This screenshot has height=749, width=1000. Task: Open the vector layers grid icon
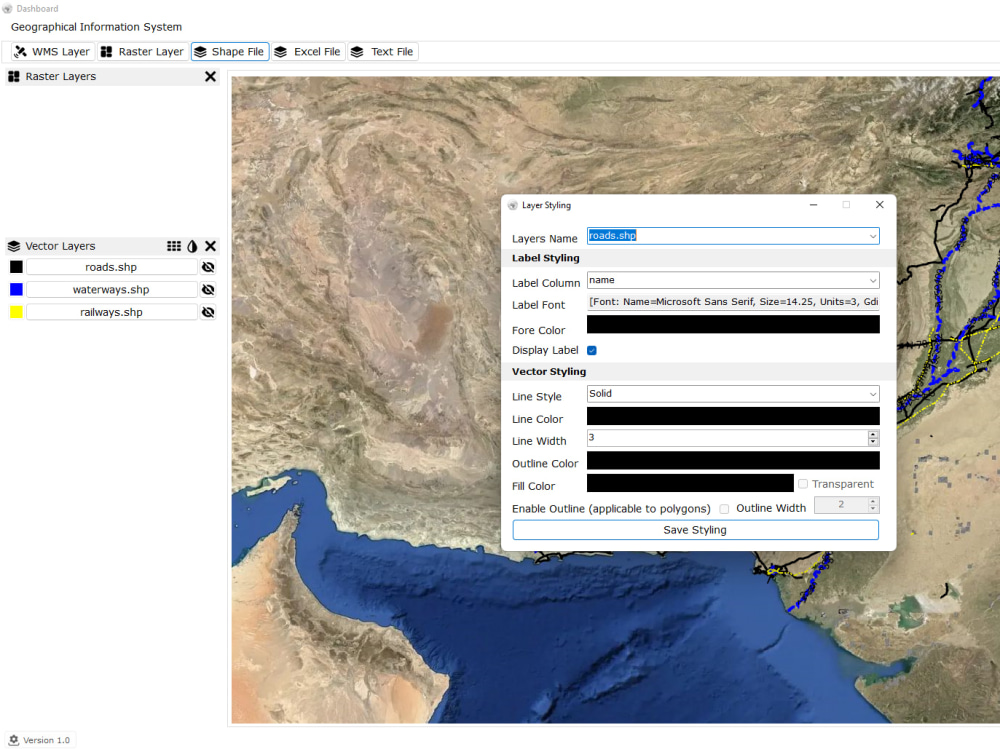coord(174,246)
